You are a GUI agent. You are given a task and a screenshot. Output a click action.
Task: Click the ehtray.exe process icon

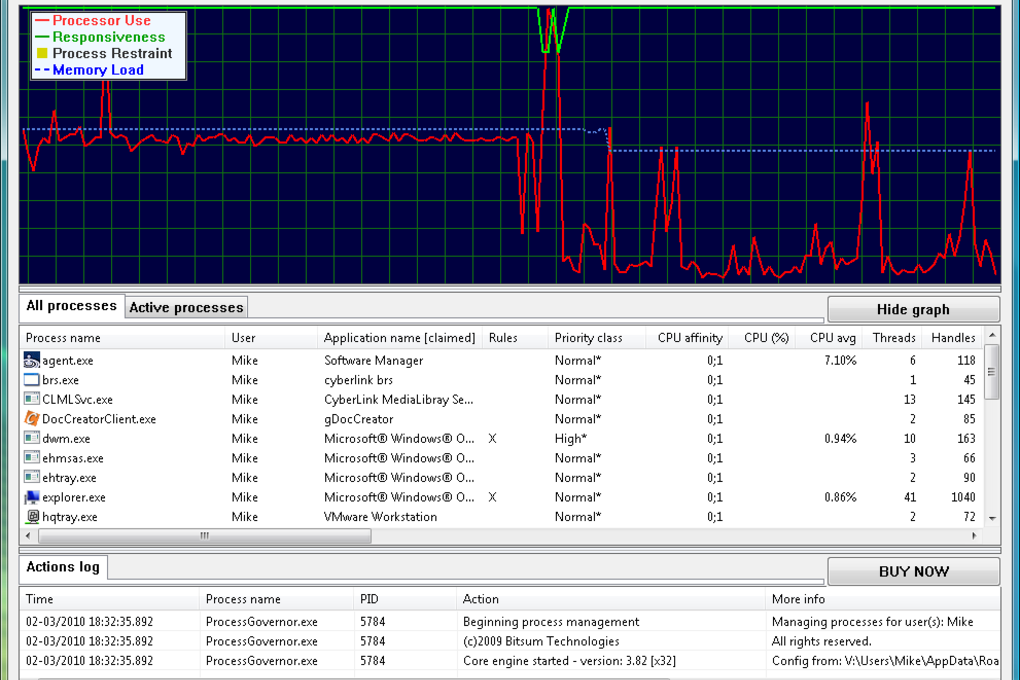pyautogui.click(x=31, y=477)
